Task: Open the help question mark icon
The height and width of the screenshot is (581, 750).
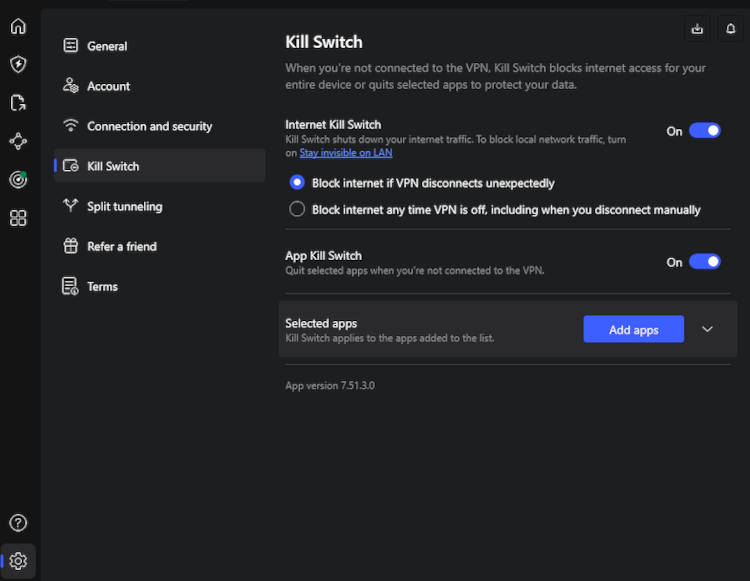Action: tap(18, 523)
